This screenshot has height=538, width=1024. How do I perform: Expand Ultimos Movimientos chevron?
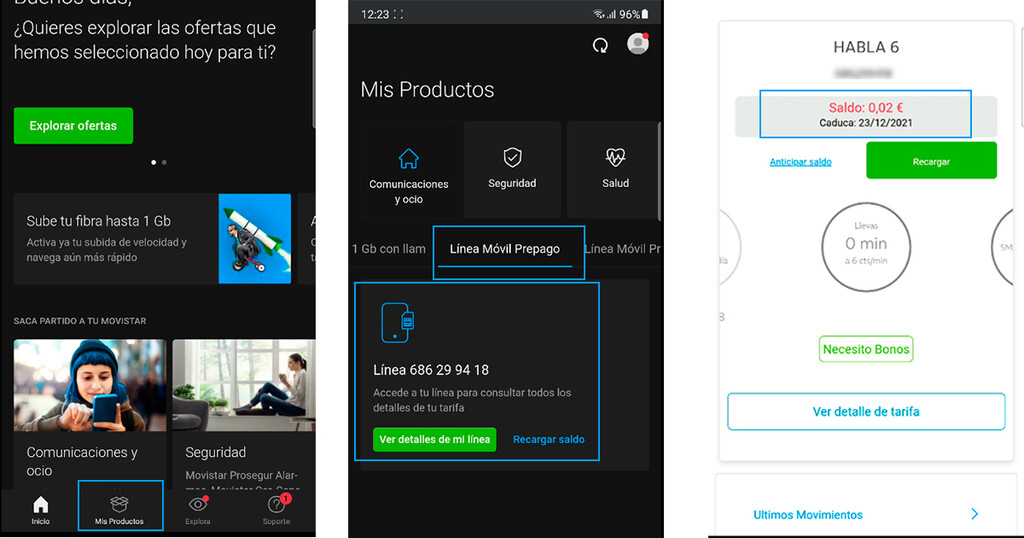click(974, 514)
